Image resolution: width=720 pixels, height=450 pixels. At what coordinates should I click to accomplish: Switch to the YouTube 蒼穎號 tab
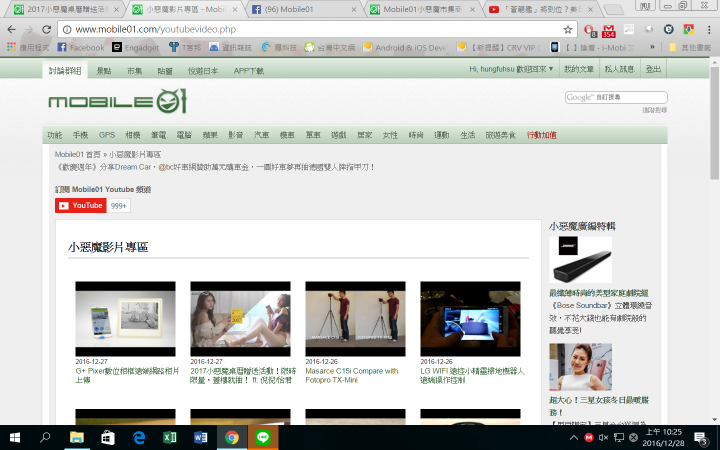pyautogui.click(x=541, y=9)
